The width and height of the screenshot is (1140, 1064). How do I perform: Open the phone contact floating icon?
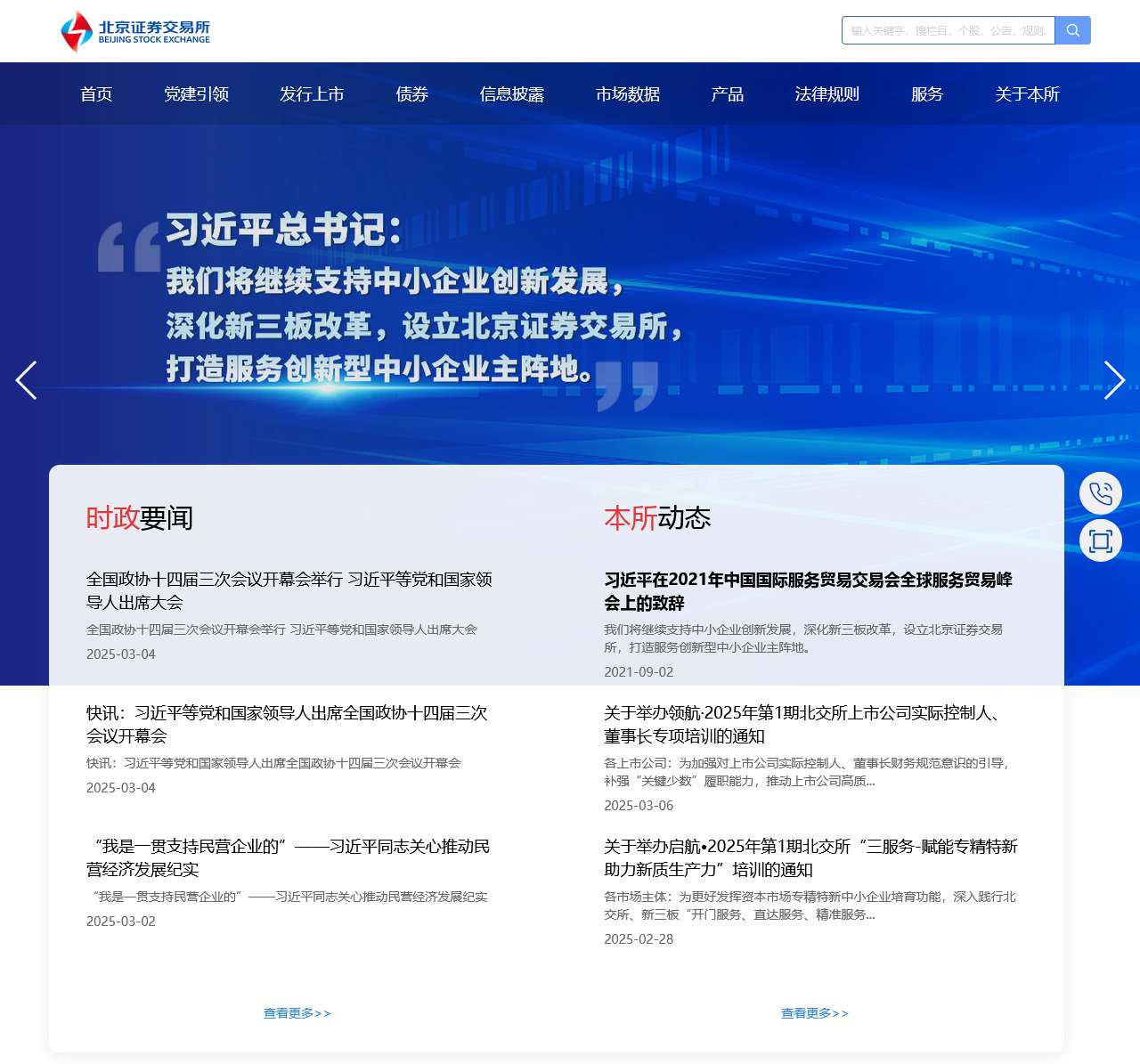pyautogui.click(x=1101, y=493)
